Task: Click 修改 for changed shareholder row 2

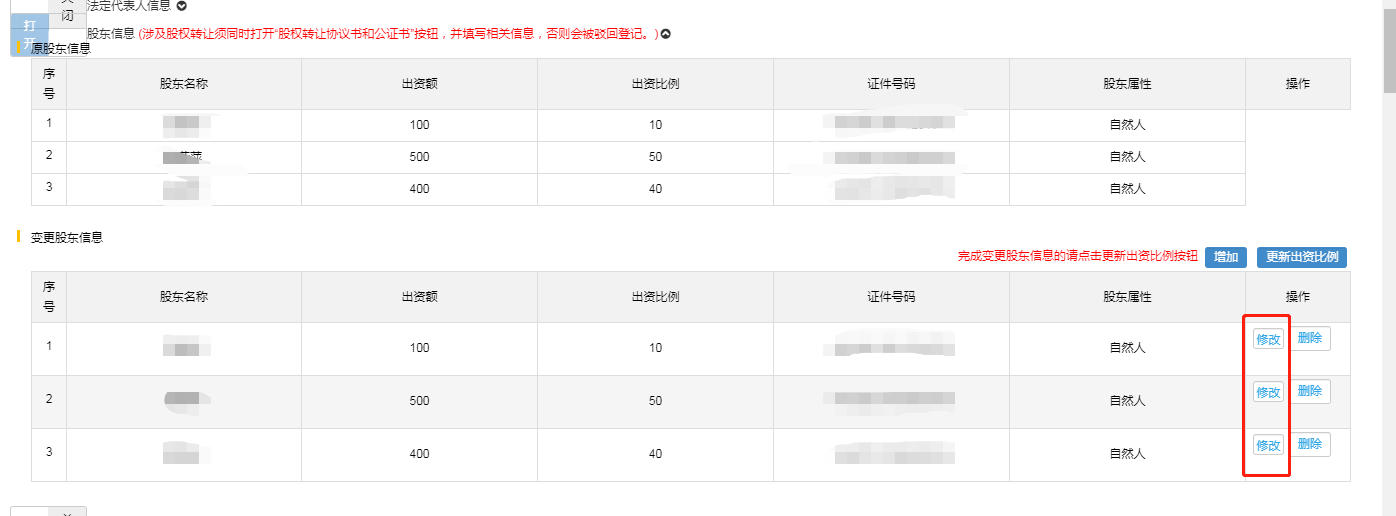Action: 1268,392
